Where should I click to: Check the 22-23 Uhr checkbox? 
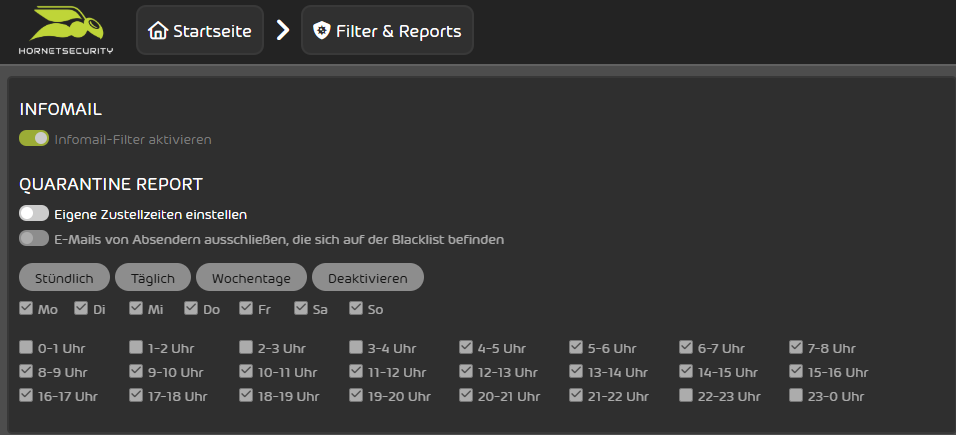[x=686, y=395]
